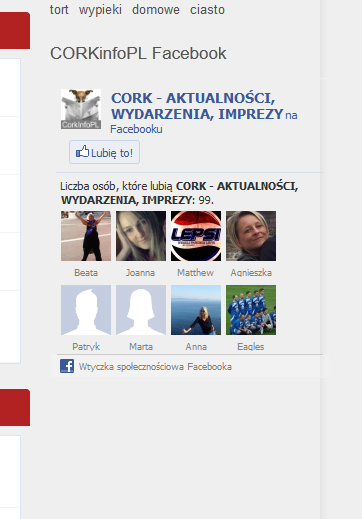Open Anna's seaside profile photo
The image size is (362, 519).
[196, 310]
